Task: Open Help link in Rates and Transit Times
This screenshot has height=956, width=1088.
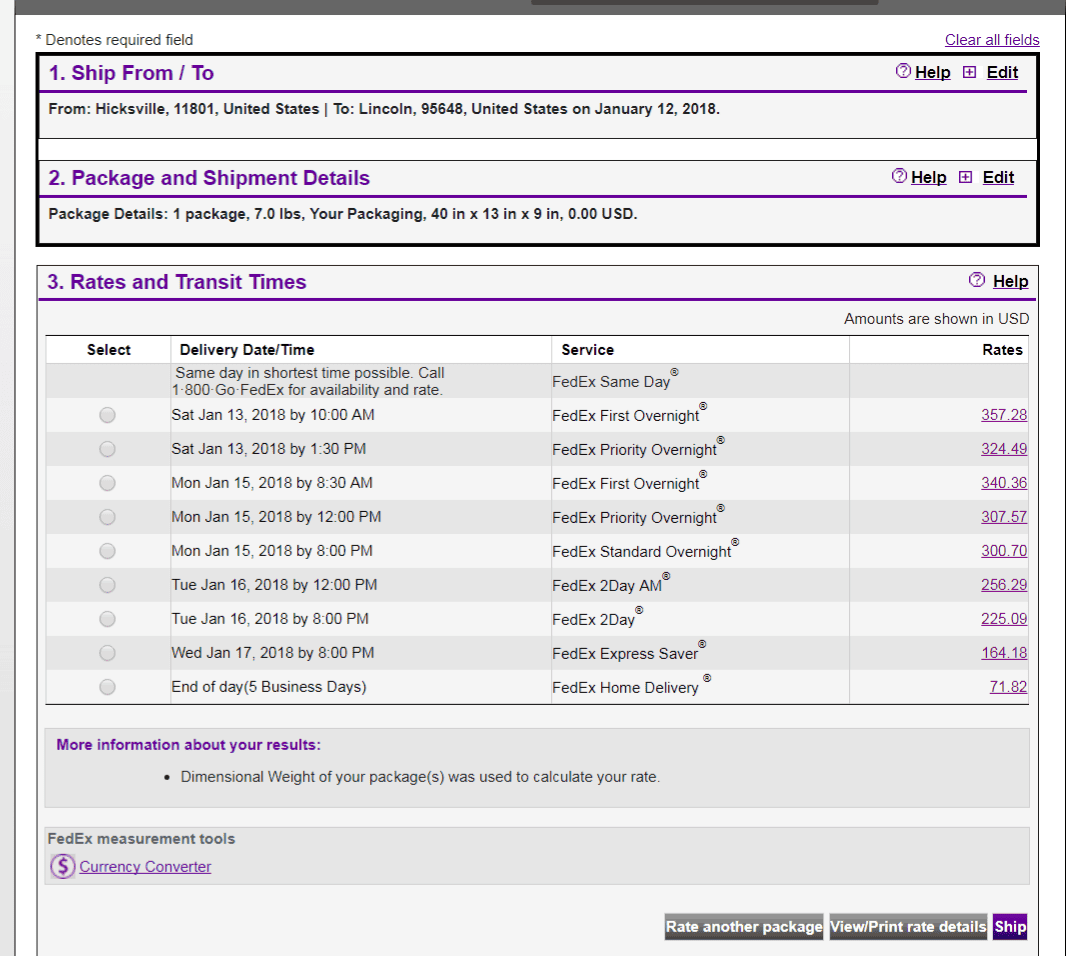Action: point(1010,281)
